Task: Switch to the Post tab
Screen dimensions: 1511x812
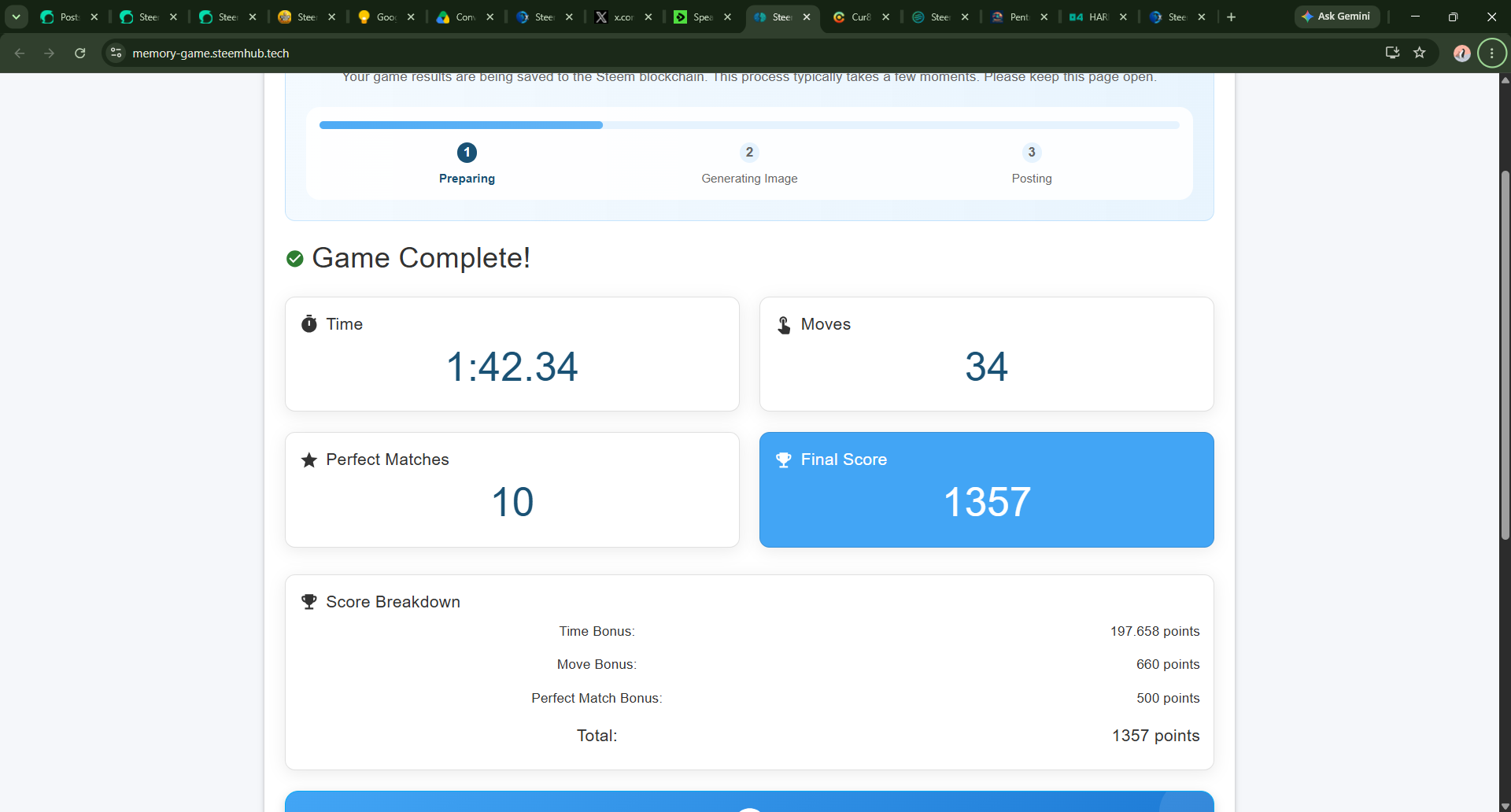Action: 69,17
